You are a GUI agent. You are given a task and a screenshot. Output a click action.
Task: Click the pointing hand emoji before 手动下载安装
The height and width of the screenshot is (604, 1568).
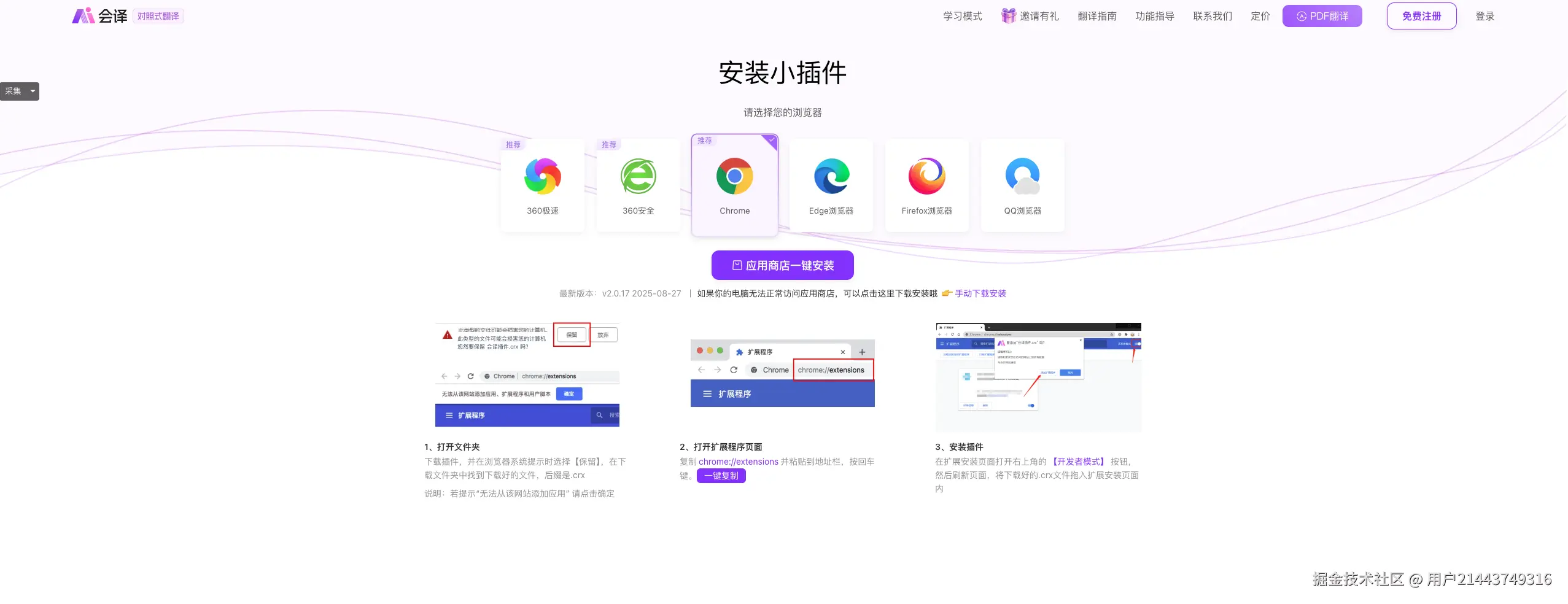pos(947,293)
